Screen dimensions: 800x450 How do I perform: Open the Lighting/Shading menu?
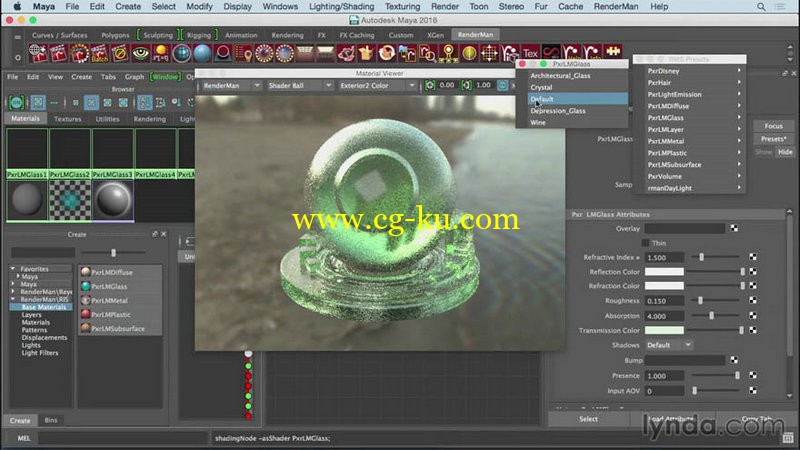341,7
